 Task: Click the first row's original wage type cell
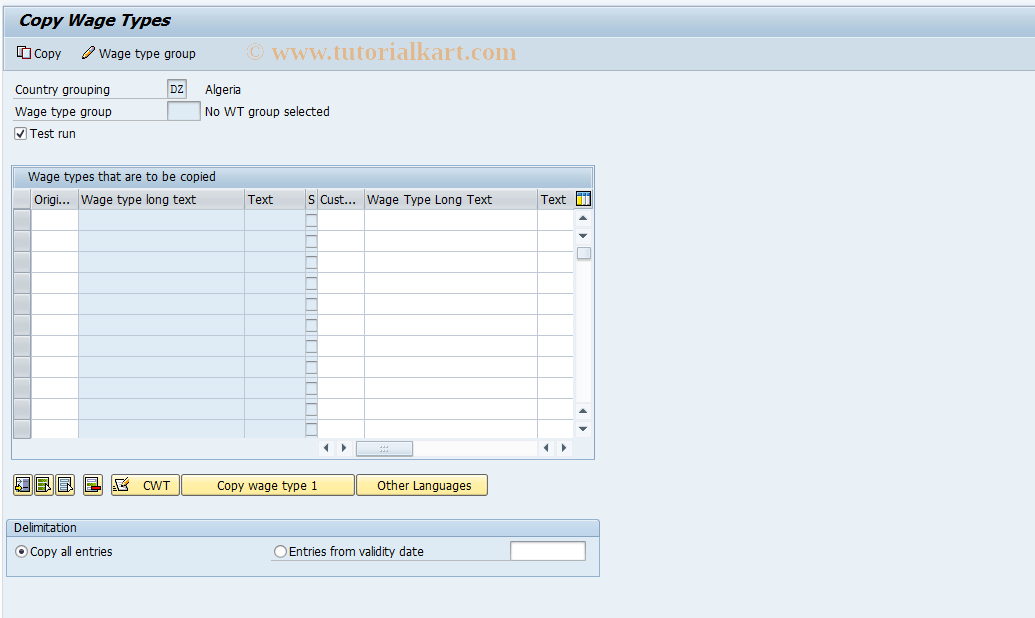click(55, 221)
